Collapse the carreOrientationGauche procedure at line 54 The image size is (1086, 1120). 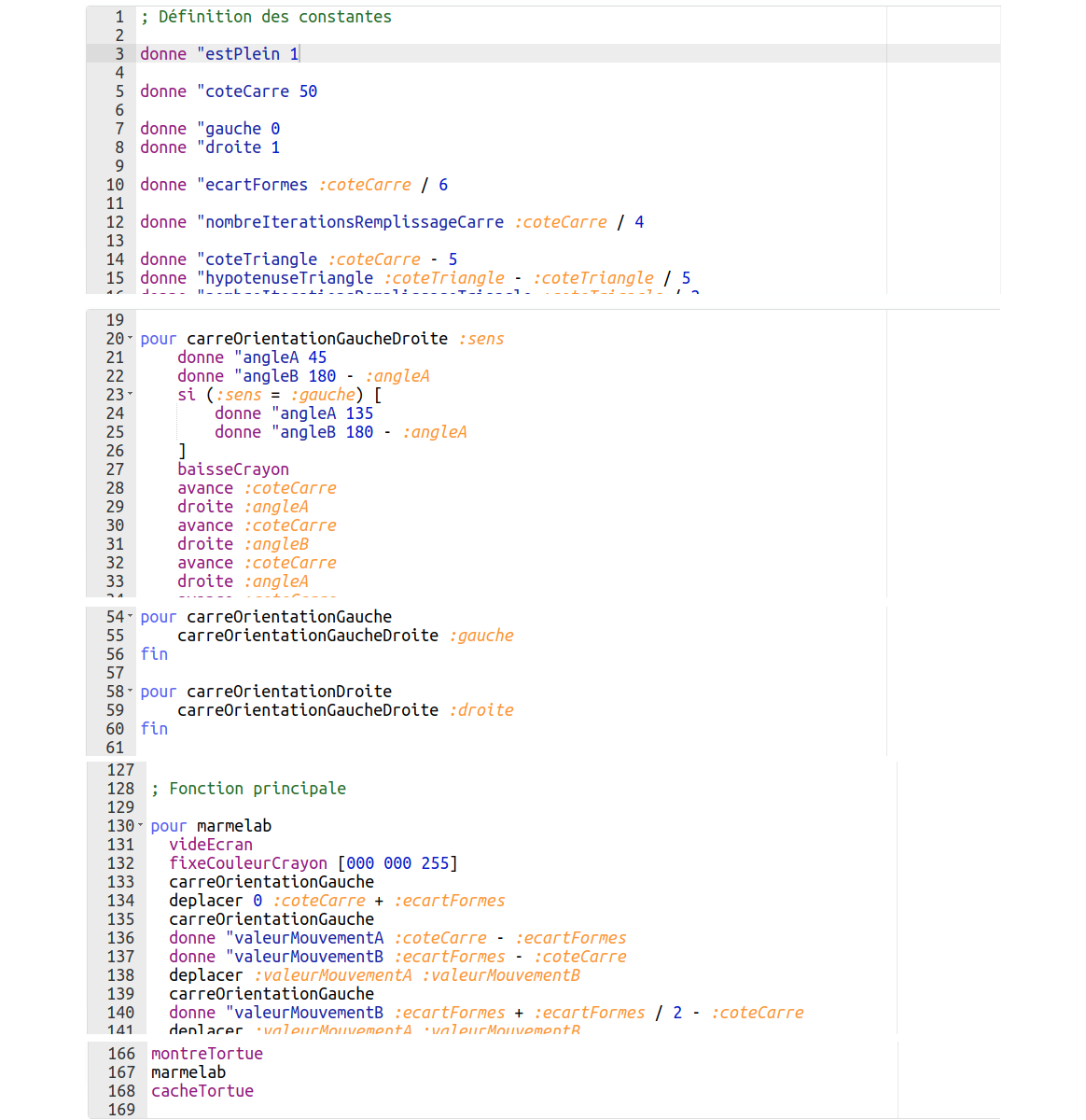pos(131,617)
